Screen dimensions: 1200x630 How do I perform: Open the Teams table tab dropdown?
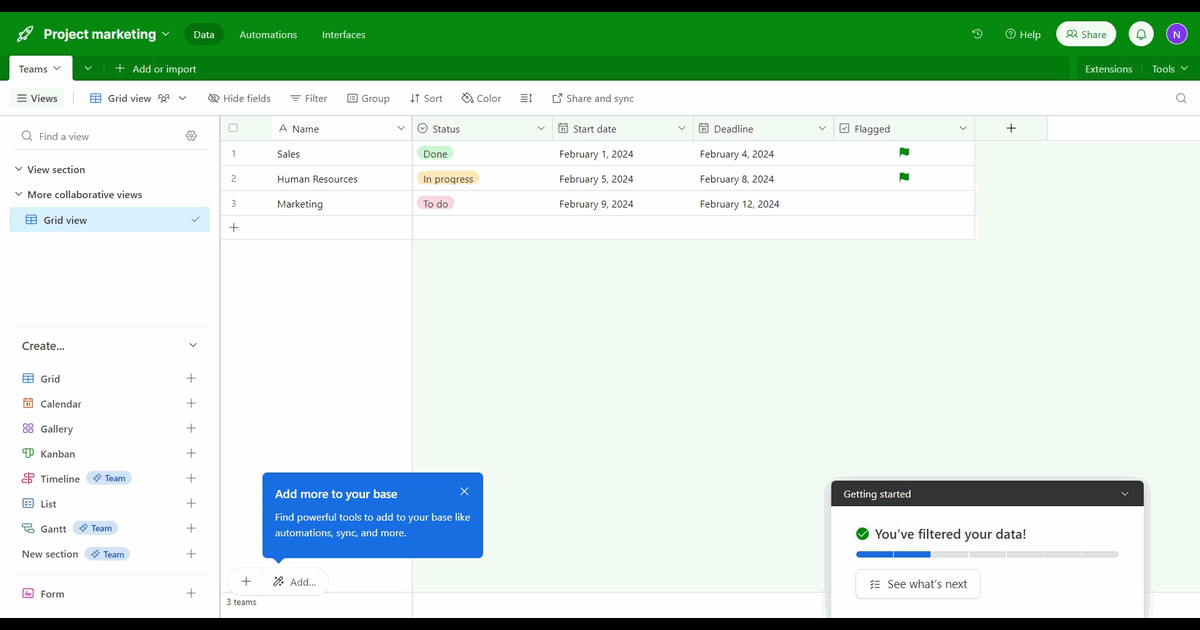[x=57, y=69]
